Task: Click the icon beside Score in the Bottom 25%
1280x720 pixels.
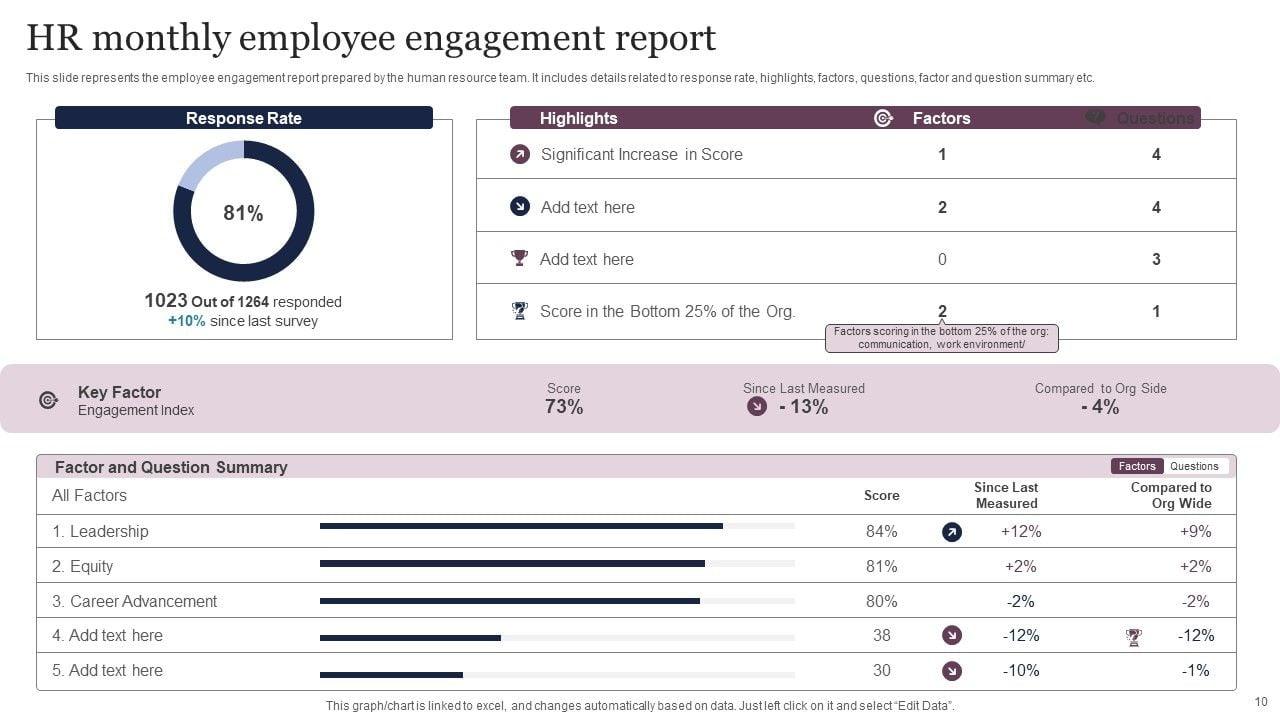Action: [519, 311]
